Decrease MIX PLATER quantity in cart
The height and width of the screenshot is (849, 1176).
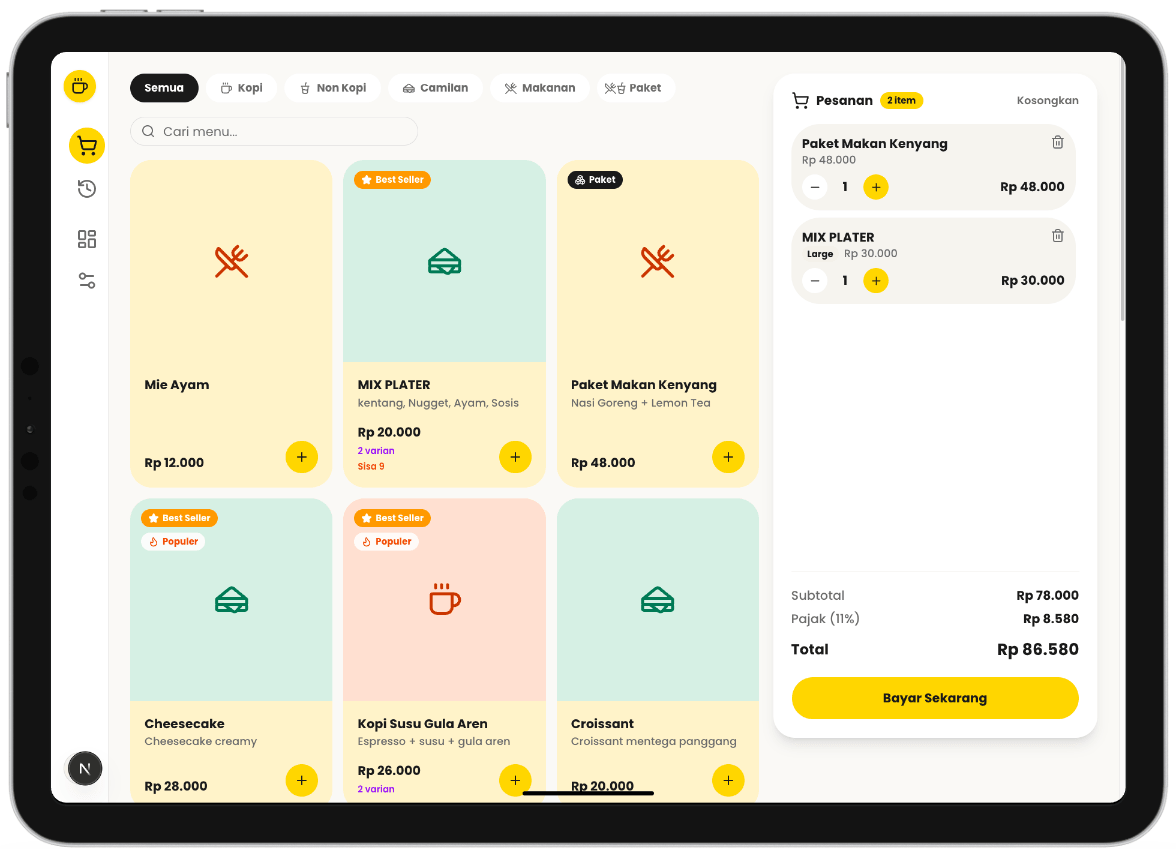(814, 280)
